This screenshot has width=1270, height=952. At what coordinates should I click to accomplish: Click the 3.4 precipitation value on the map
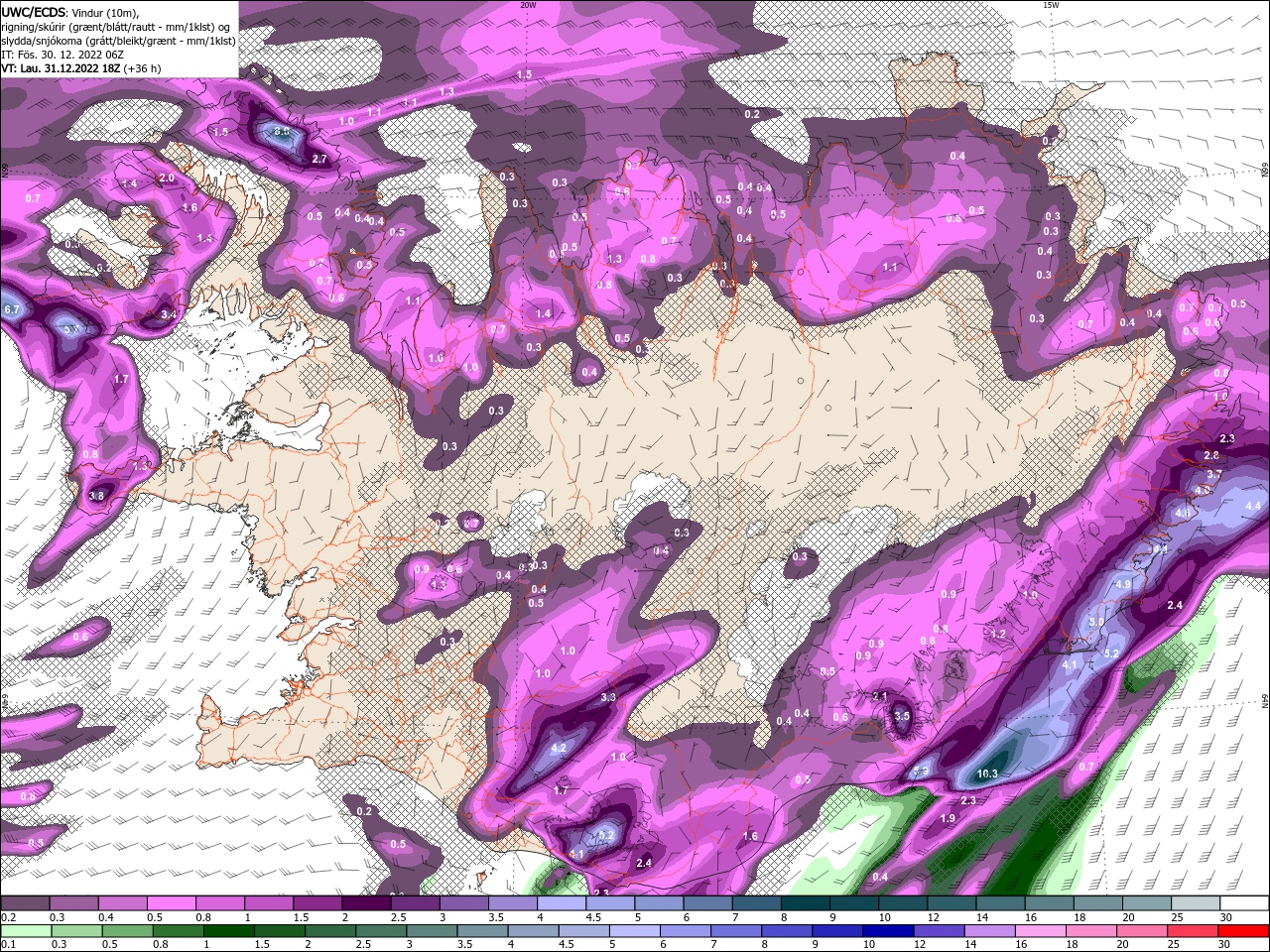pos(168,315)
